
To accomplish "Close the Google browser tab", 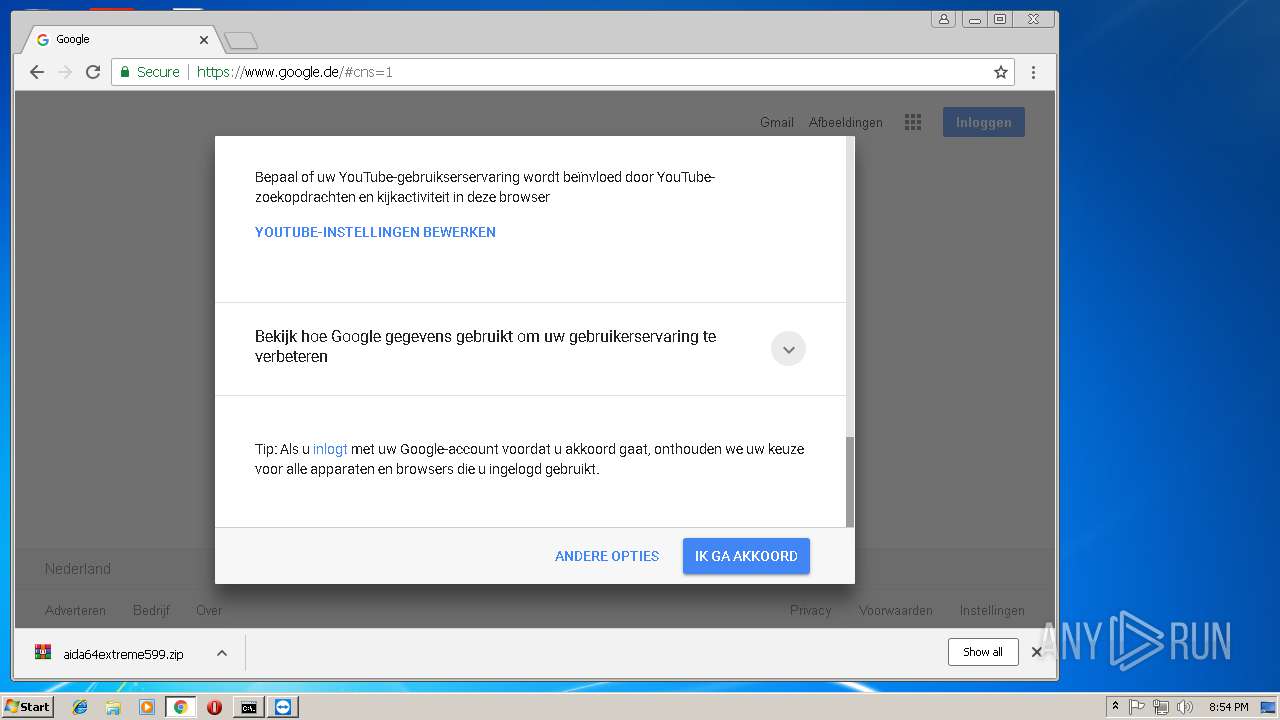I will 204,40.
